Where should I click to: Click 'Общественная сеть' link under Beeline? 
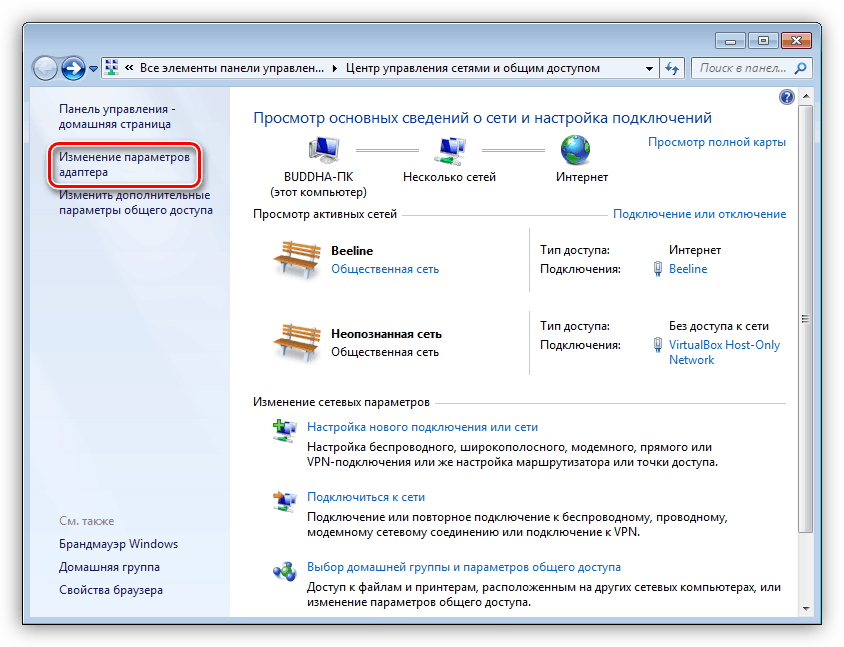pyautogui.click(x=385, y=269)
